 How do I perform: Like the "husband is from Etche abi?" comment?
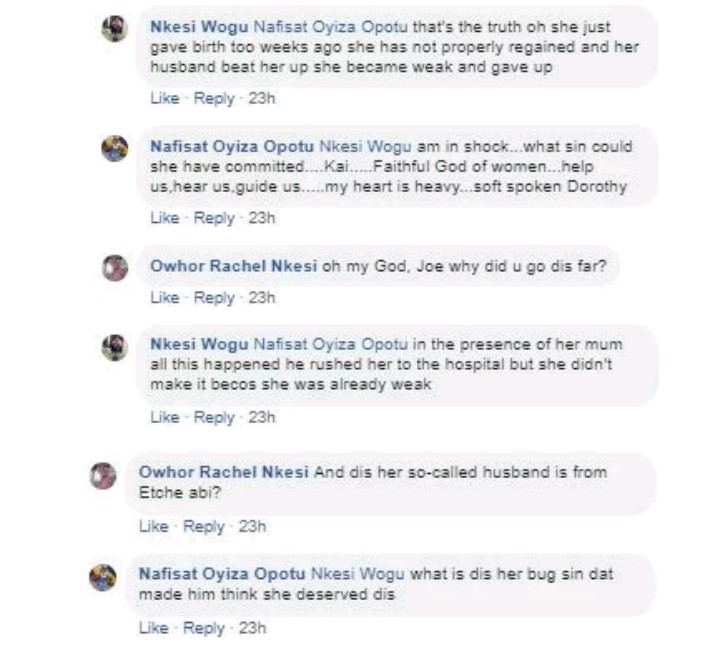tap(153, 526)
